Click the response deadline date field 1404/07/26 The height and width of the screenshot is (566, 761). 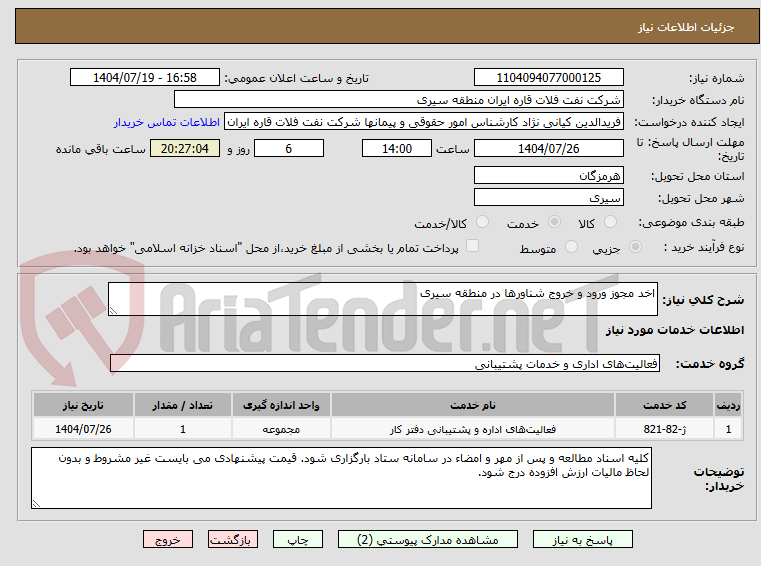548,148
